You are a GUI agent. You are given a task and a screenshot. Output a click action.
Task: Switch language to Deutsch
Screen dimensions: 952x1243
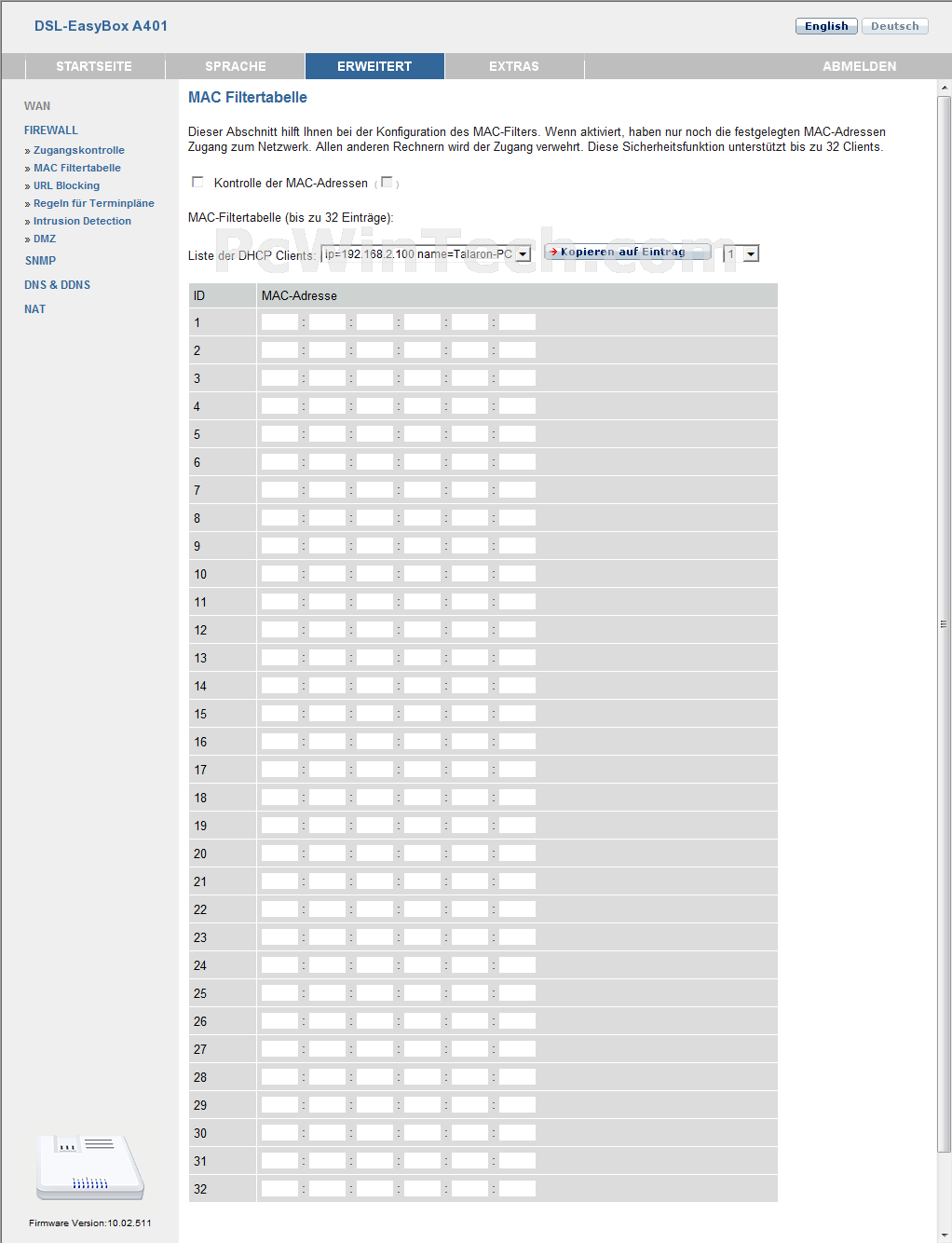click(894, 26)
